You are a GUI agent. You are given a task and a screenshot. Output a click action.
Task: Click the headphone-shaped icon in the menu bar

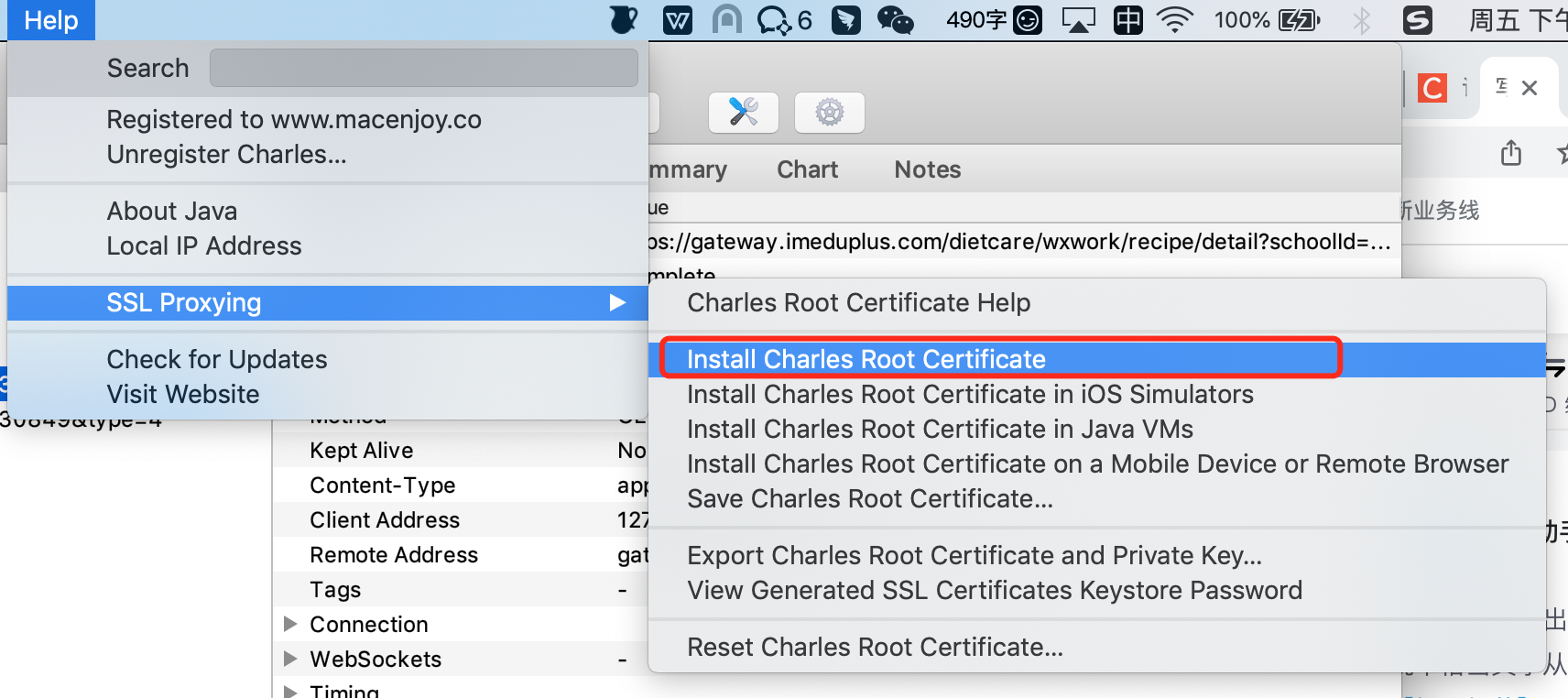[727, 19]
